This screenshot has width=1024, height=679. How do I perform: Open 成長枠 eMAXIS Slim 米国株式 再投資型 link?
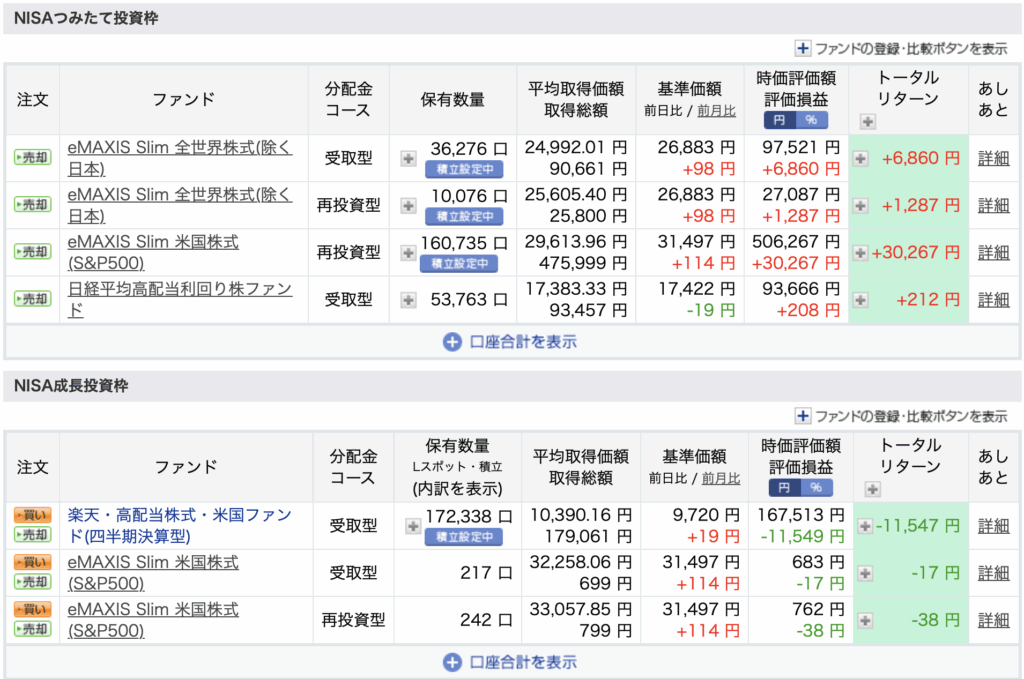click(x=153, y=620)
